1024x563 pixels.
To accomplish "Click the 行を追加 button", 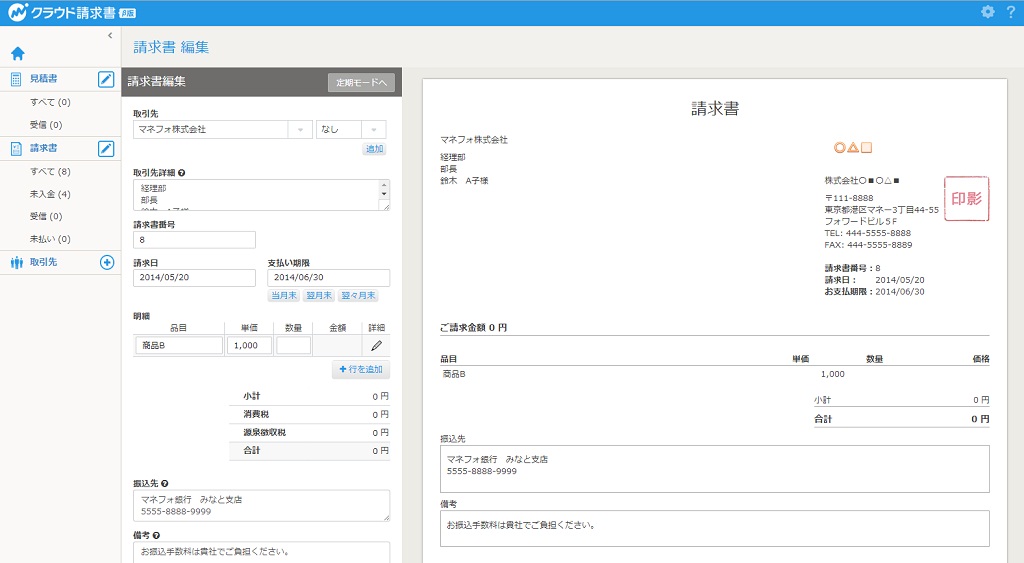I will coord(361,370).
